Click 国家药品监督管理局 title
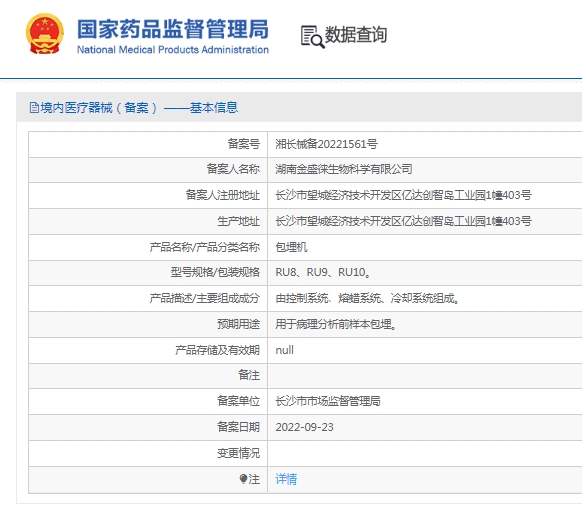The image size is (582, 512). coord(173,29)
